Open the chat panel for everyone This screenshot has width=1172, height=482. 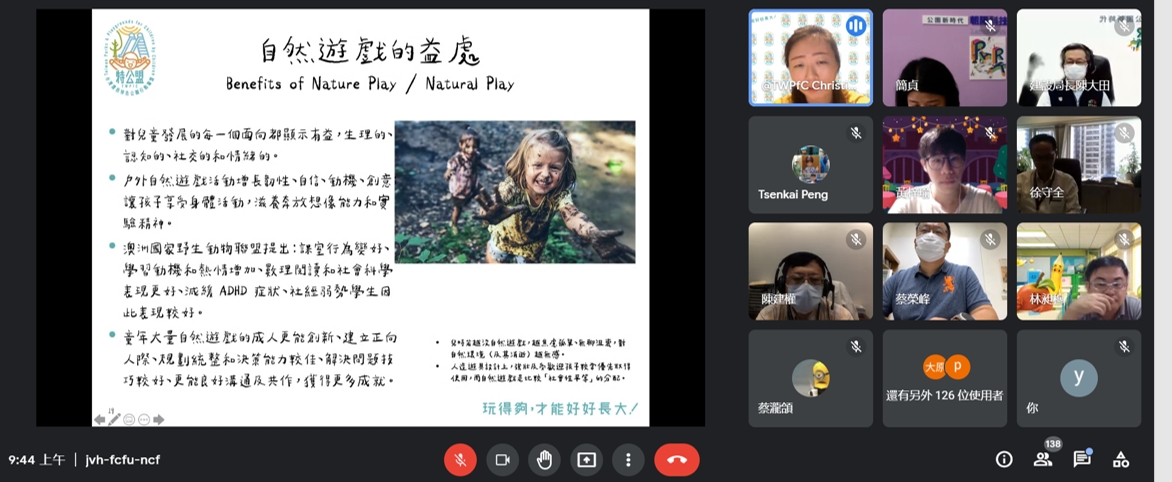(1082, 460)
